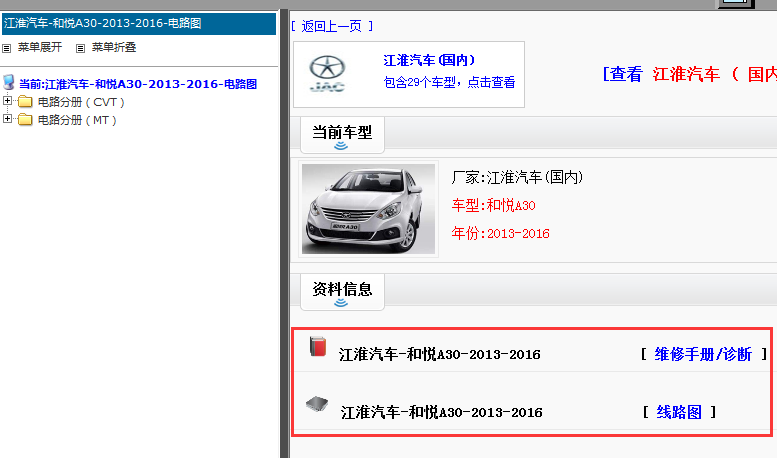
Task: Click the folder icon for 电路分册 (MT)
Action: pos(25,120)
